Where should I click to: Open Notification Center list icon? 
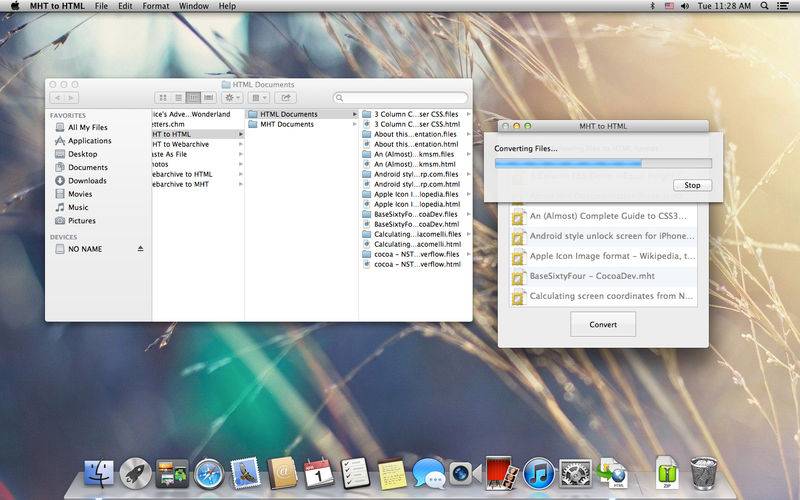point(783,6)
